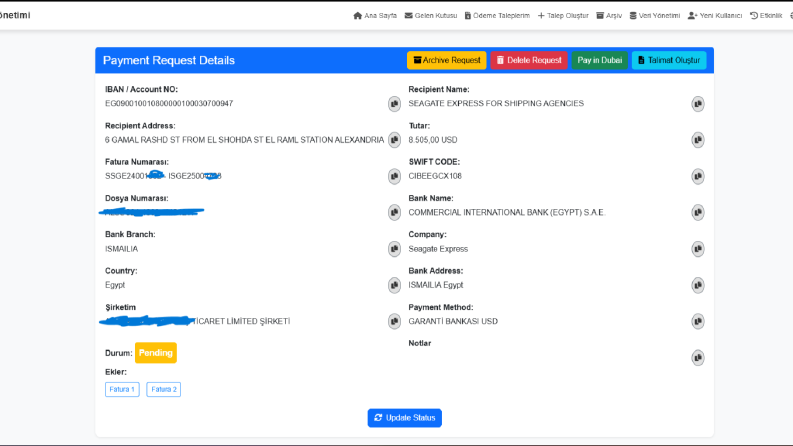Open the Arşiv menu item
This screenshot has width=793, height=446.
609,16
